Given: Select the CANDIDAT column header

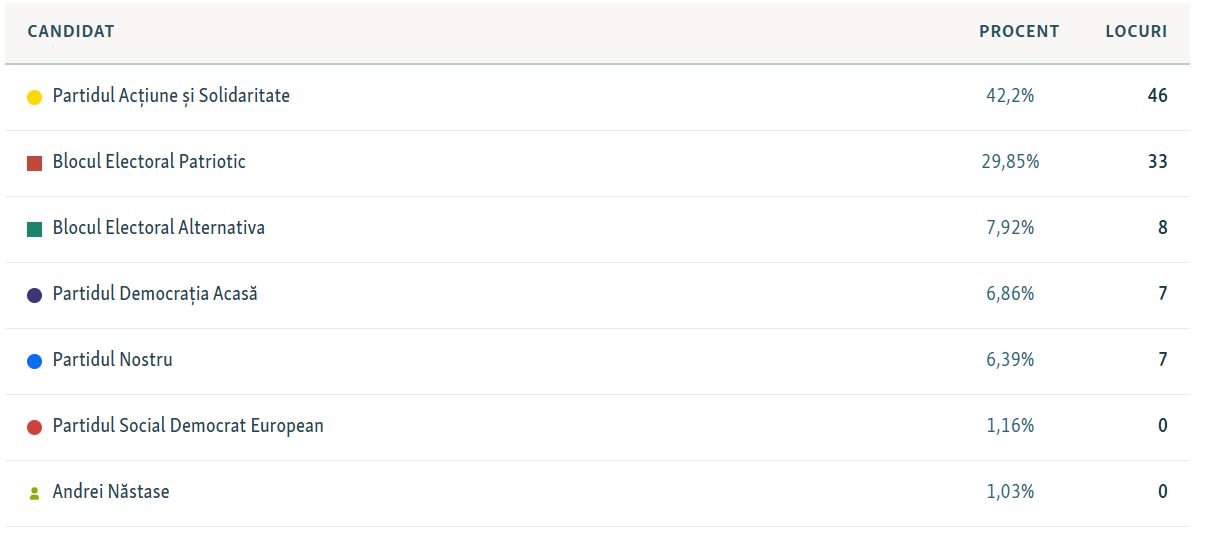Looking at the screenshot, I should tap(71, 31).
